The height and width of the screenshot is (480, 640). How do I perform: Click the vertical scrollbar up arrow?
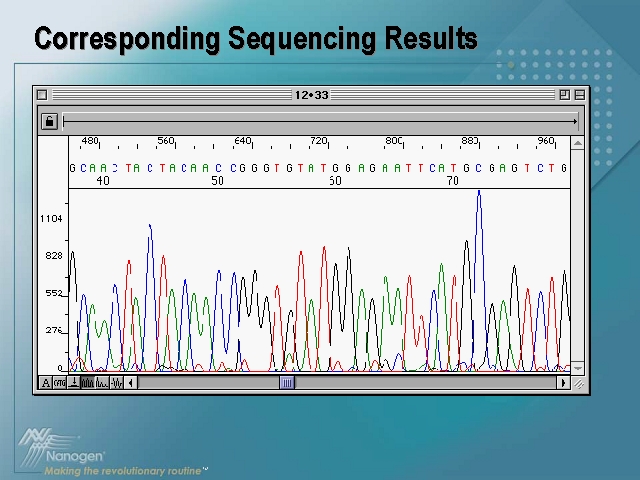pos(578,143)
